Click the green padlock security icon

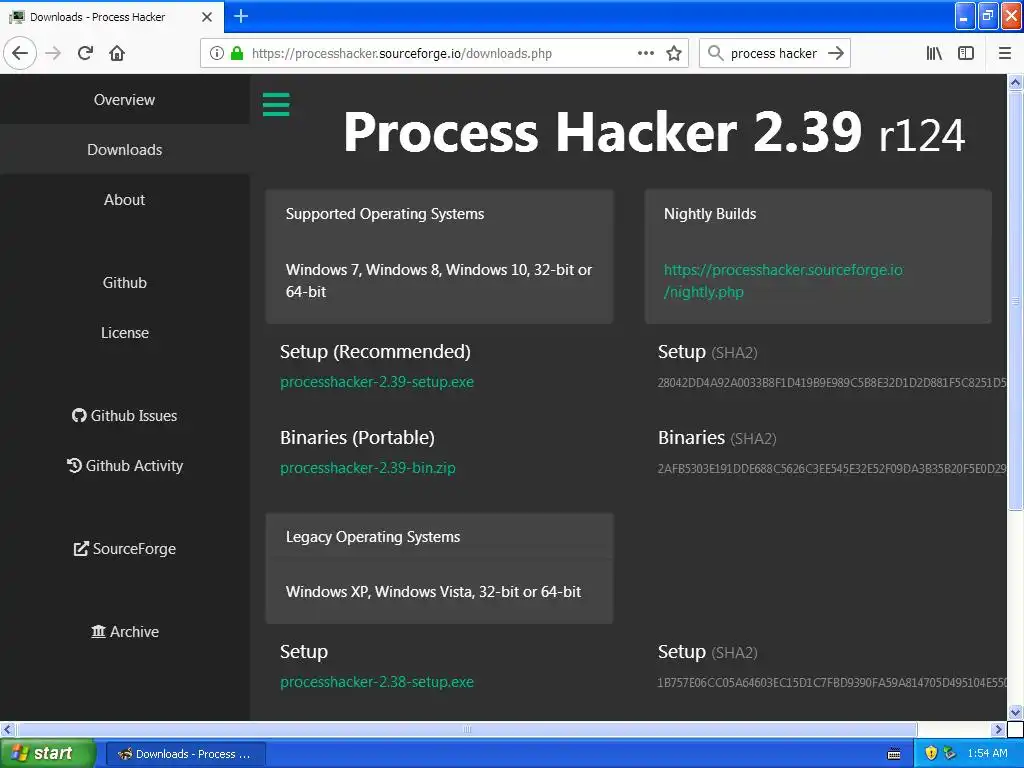coord(237,53)
